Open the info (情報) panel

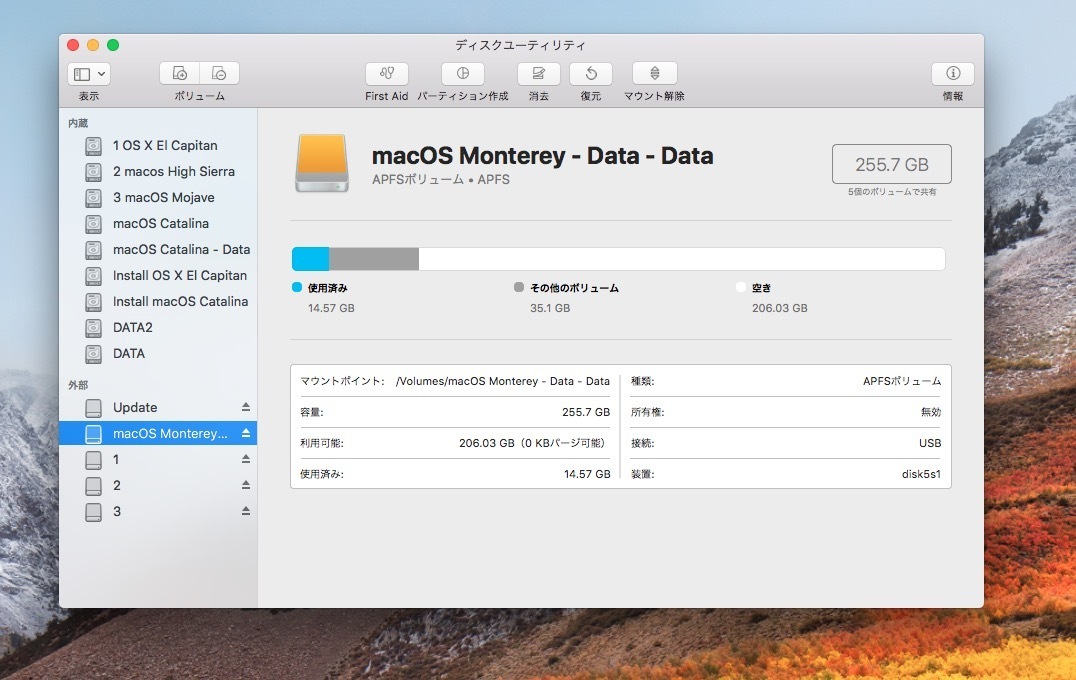pyautogui.click(x=952, y=74)
